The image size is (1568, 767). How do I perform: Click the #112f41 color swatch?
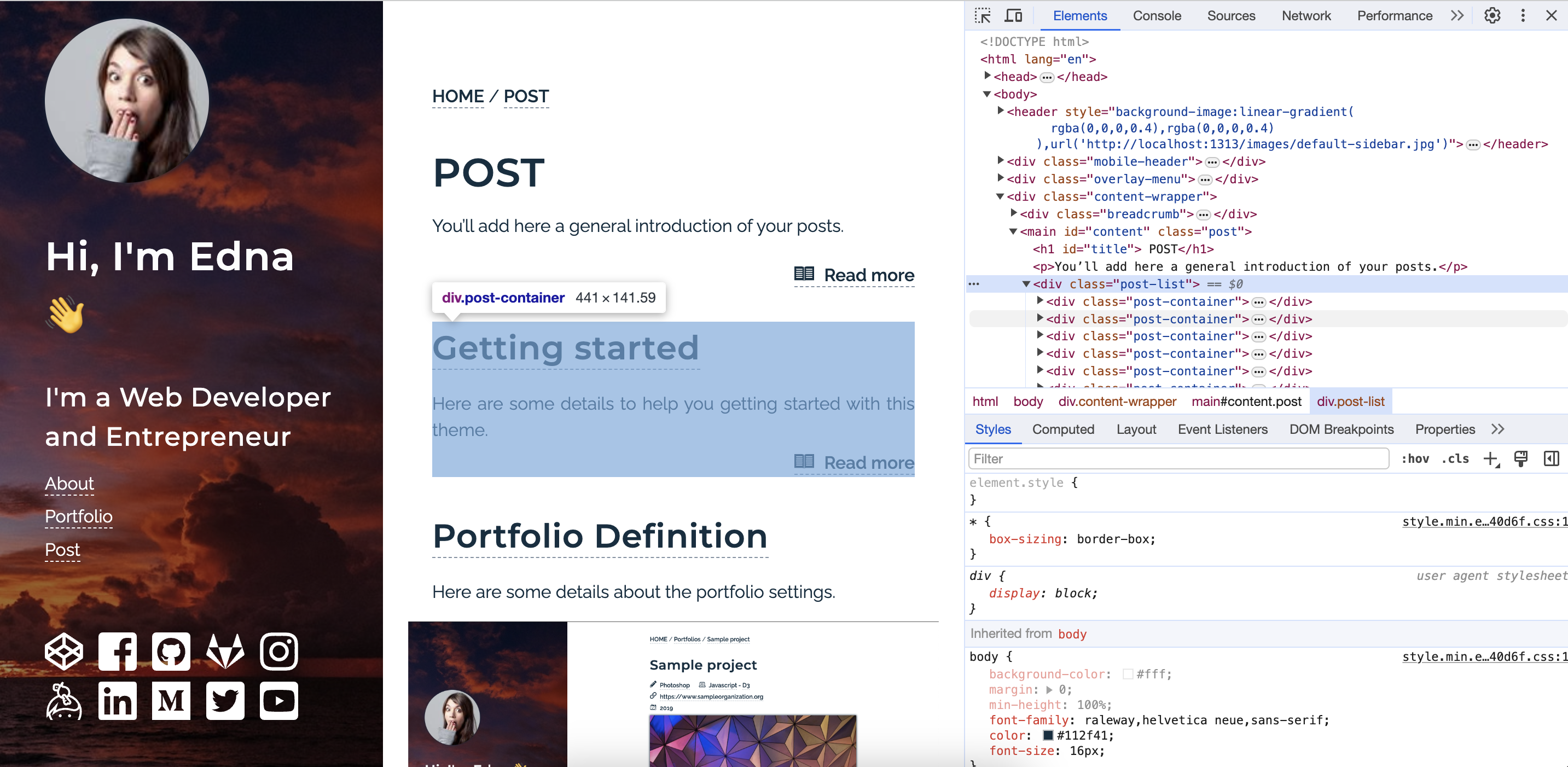click(x=1048, y=735)
